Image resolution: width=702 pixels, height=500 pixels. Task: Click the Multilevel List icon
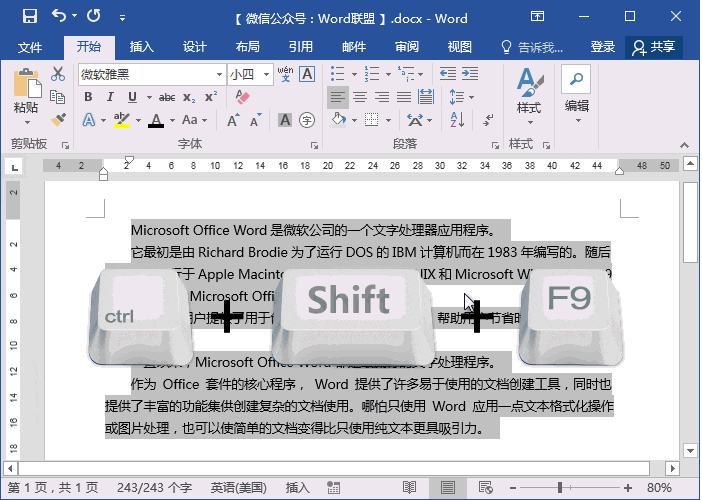coord(406,74)
